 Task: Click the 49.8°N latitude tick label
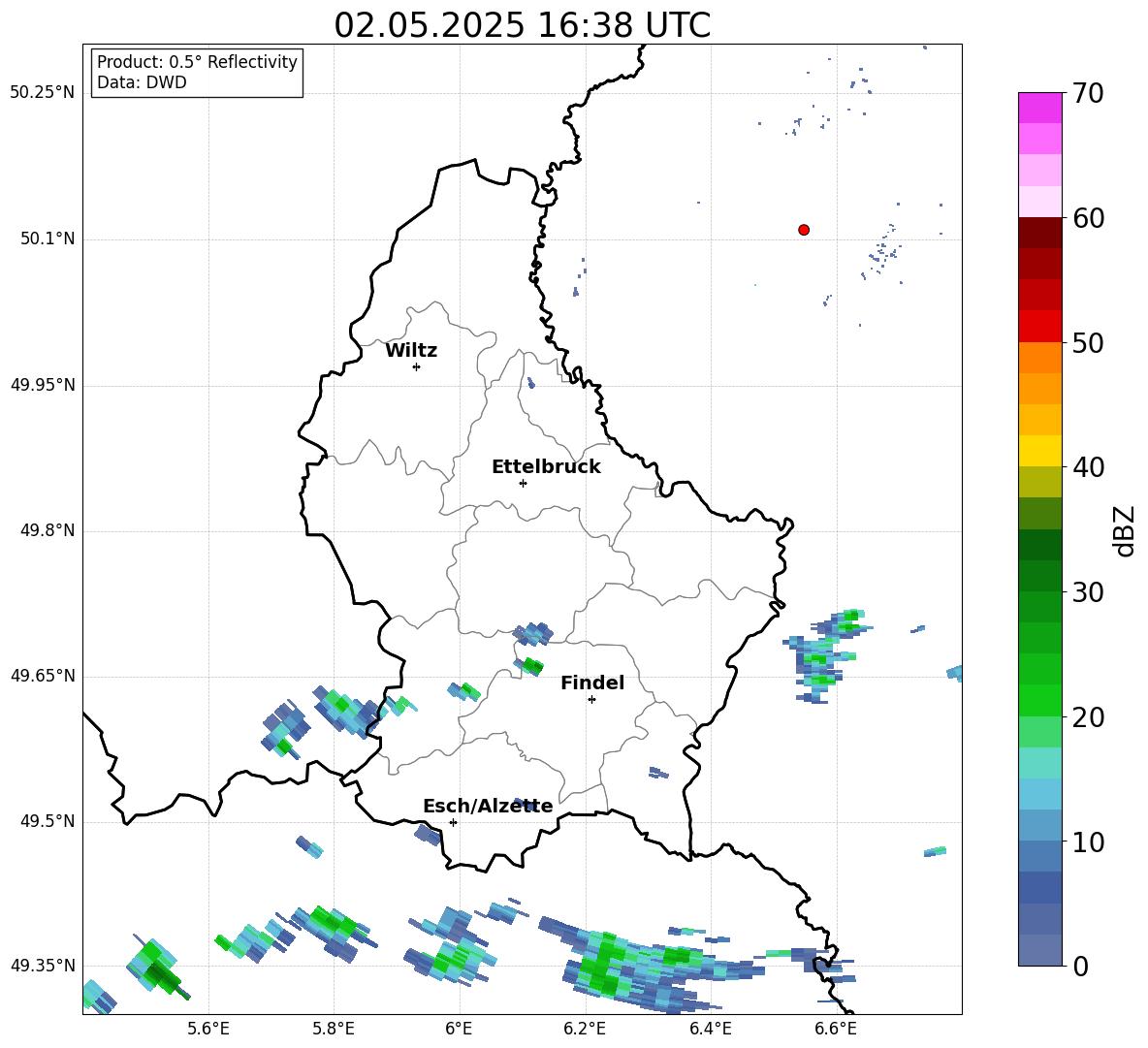point(48,530)
